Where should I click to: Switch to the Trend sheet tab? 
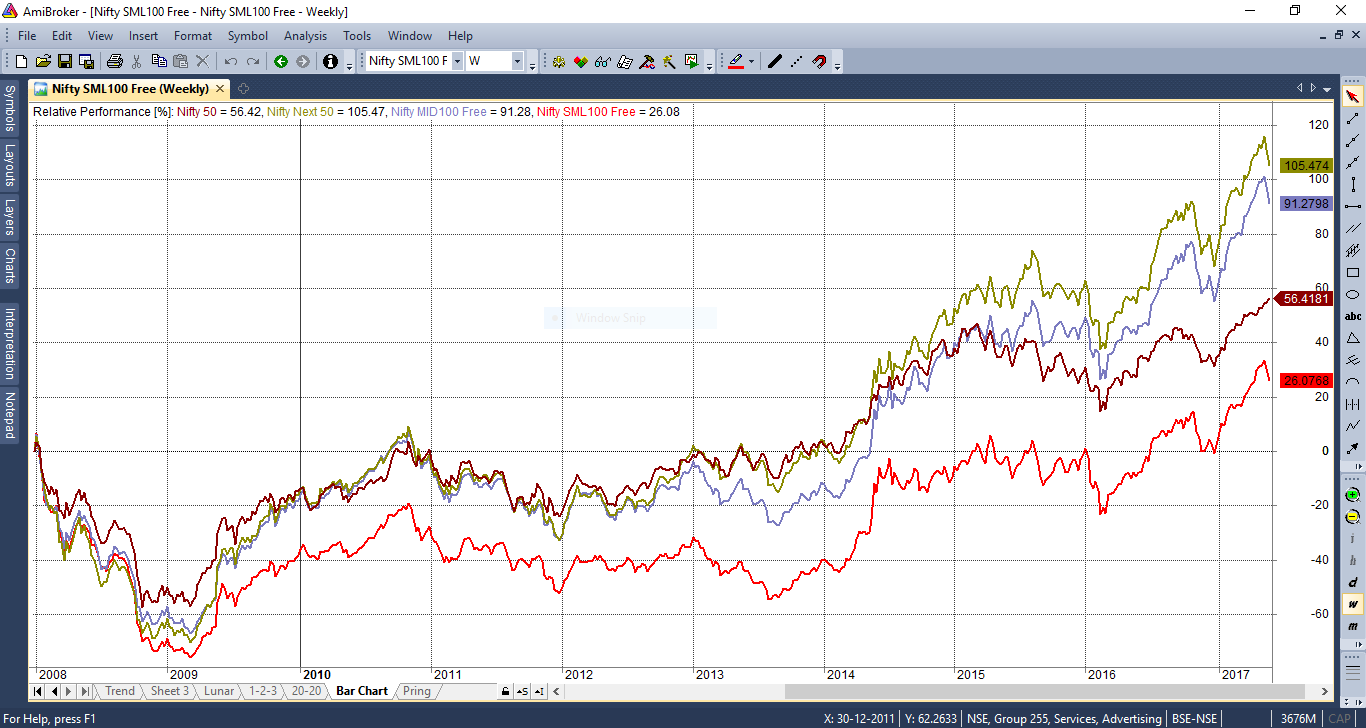pos(120,691)
